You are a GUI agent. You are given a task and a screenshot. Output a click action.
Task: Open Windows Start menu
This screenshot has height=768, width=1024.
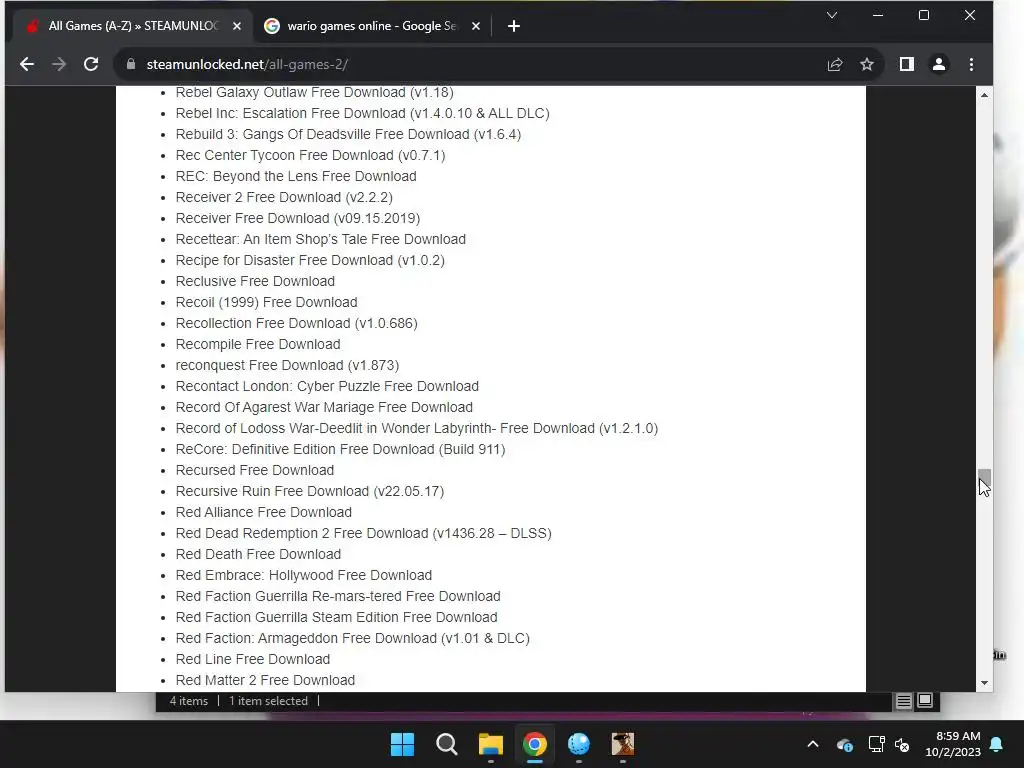point(402,744)
